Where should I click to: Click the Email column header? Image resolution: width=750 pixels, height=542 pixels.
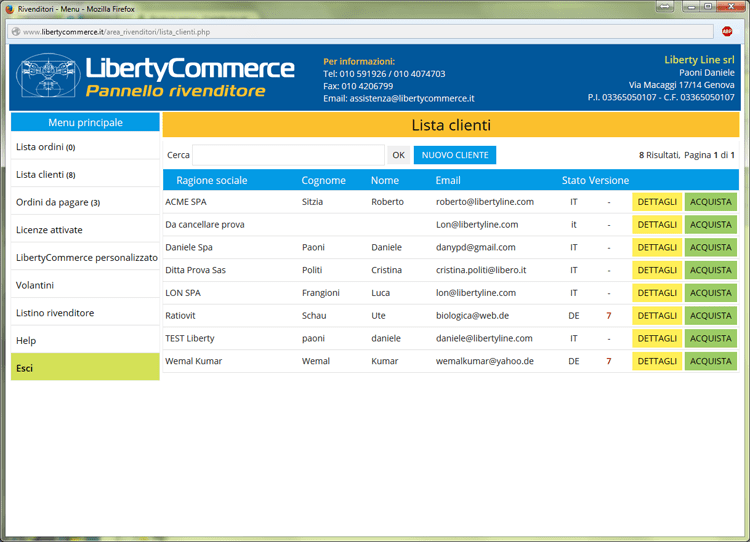tap(448, 180)
